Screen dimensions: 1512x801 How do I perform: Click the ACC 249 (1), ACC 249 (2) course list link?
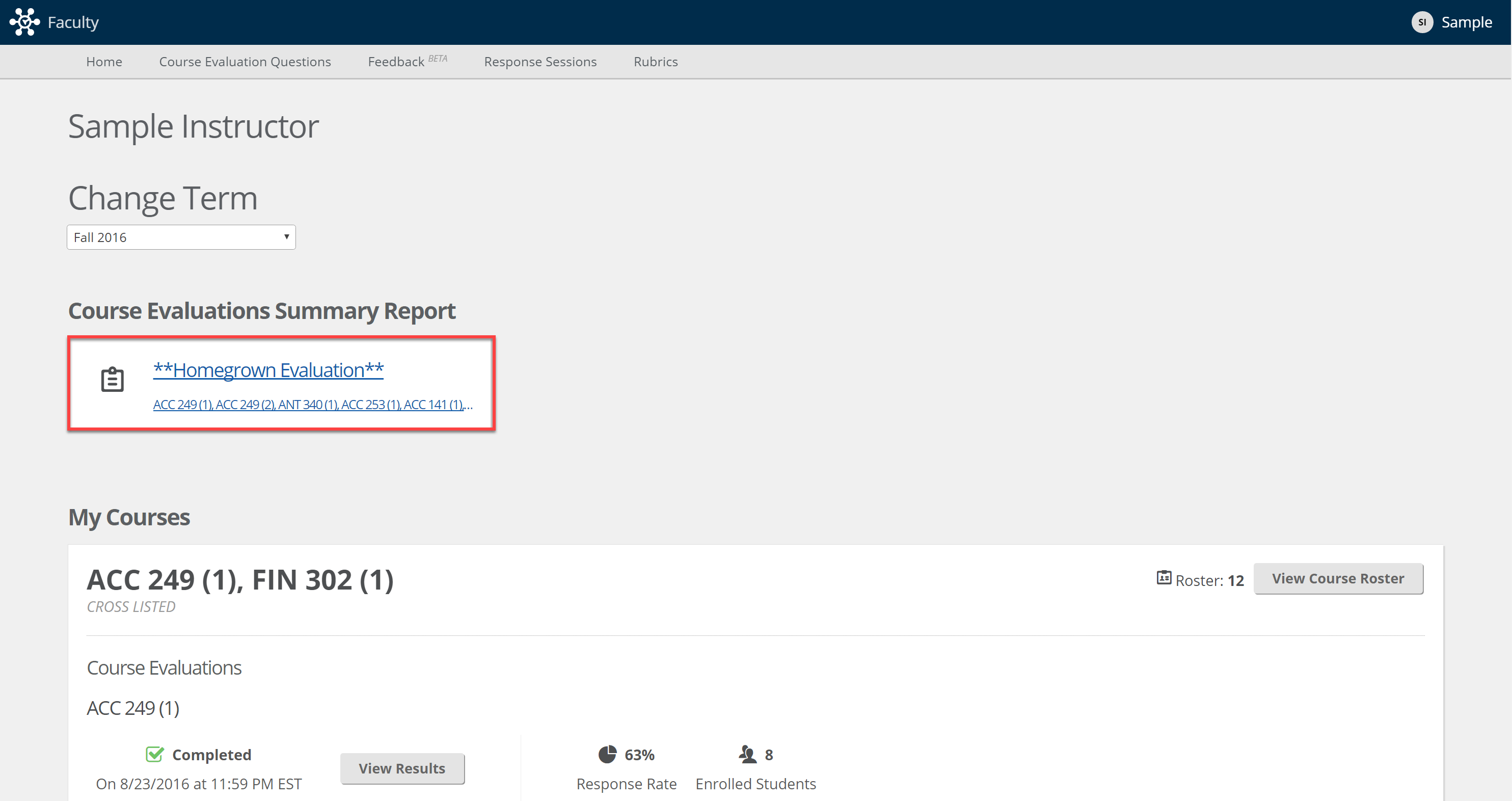coord(313,405)
